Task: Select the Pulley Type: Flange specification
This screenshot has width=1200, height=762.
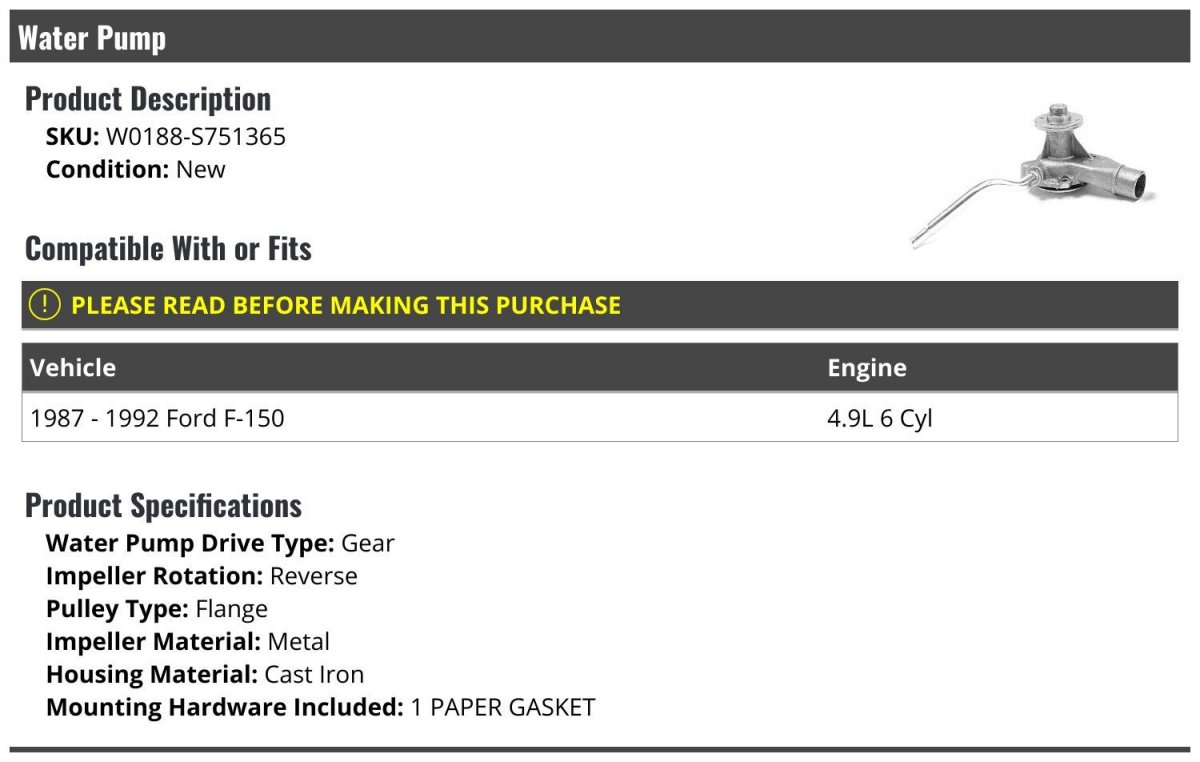Action: coord(157,609)
